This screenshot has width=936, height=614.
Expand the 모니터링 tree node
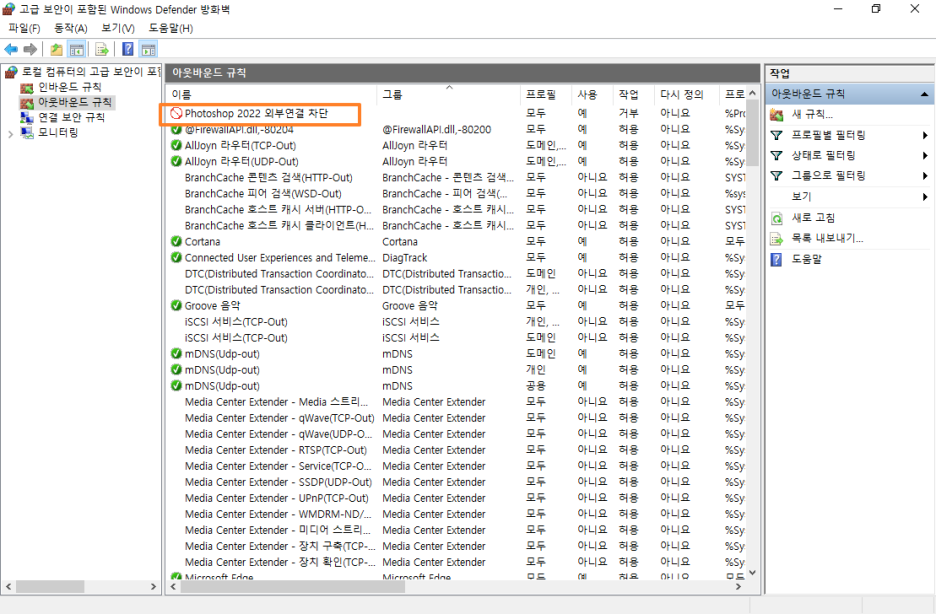tap(10, 134)
